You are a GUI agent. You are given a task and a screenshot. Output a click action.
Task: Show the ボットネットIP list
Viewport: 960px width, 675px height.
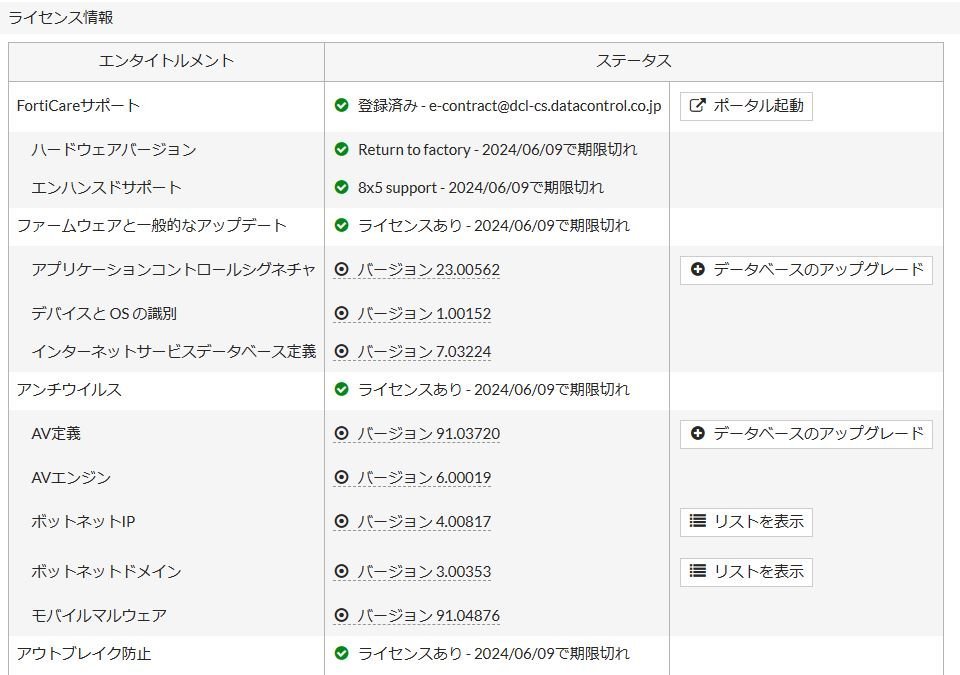[746, 521]
